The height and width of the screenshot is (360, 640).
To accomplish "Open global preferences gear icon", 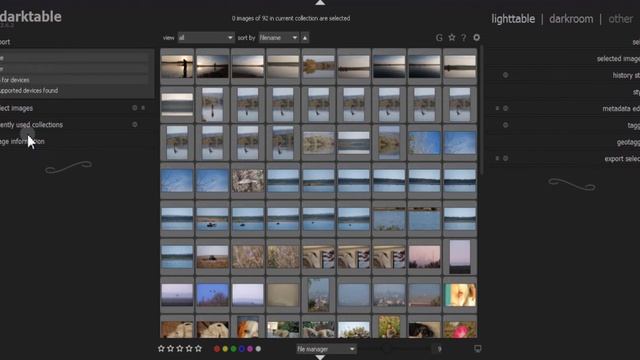I will (476, 38).
